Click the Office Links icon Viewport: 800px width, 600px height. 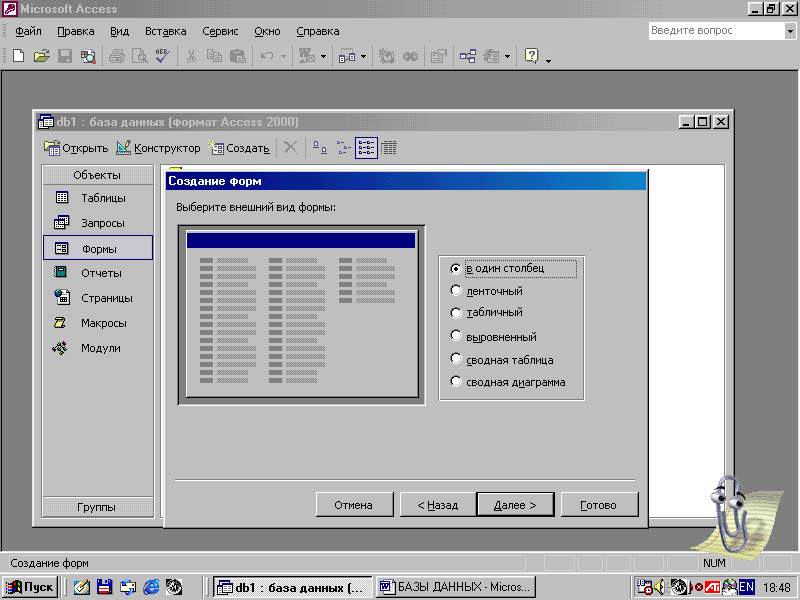point(307,56)
